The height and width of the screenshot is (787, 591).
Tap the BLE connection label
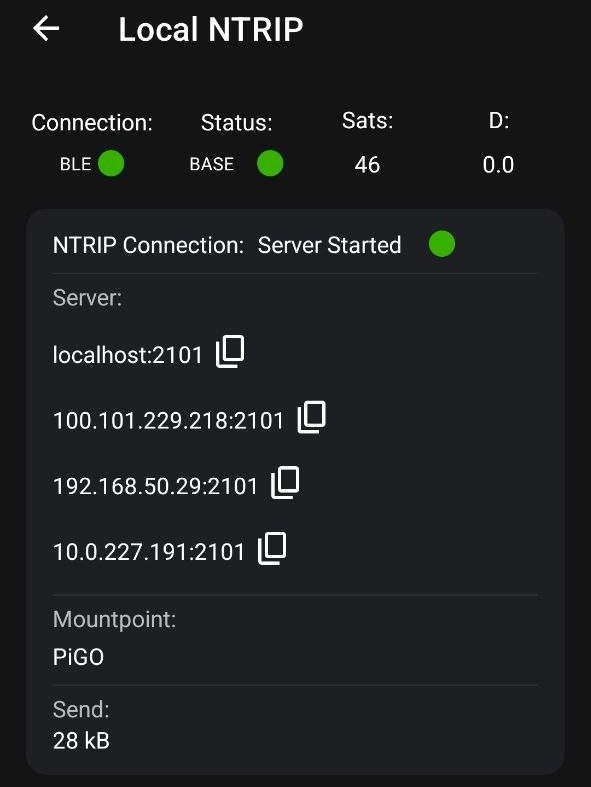click(x=75, y=164)
